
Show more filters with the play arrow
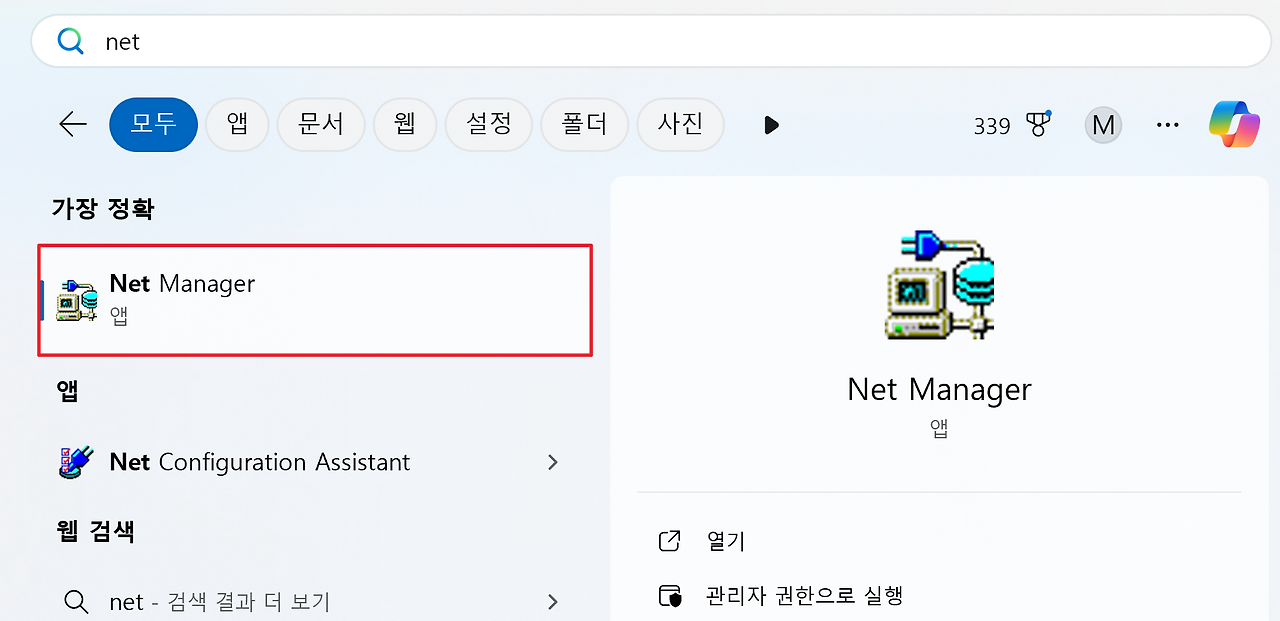[x=771, y=125]
